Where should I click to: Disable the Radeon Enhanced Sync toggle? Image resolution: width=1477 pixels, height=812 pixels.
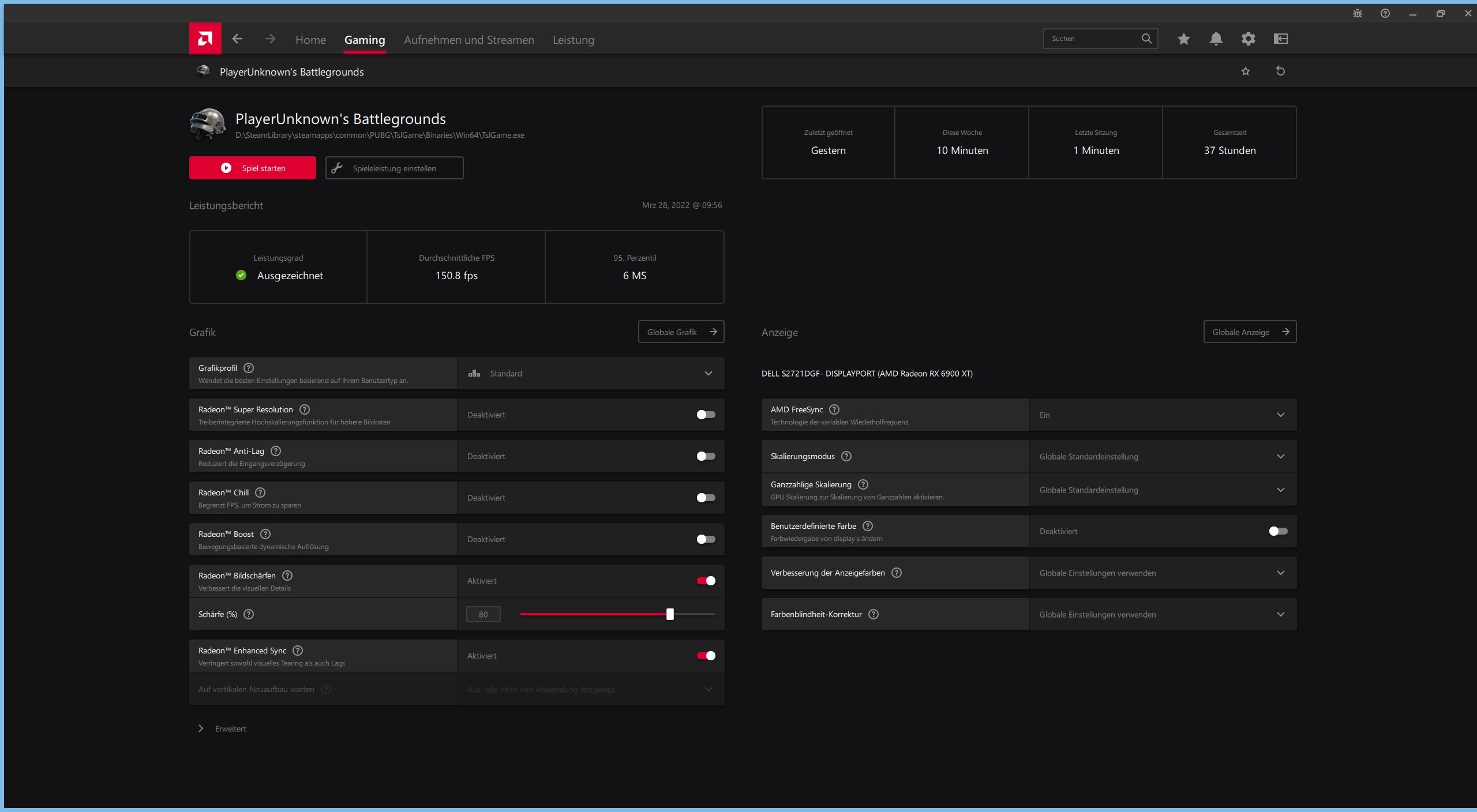click(x=706, y=656)
